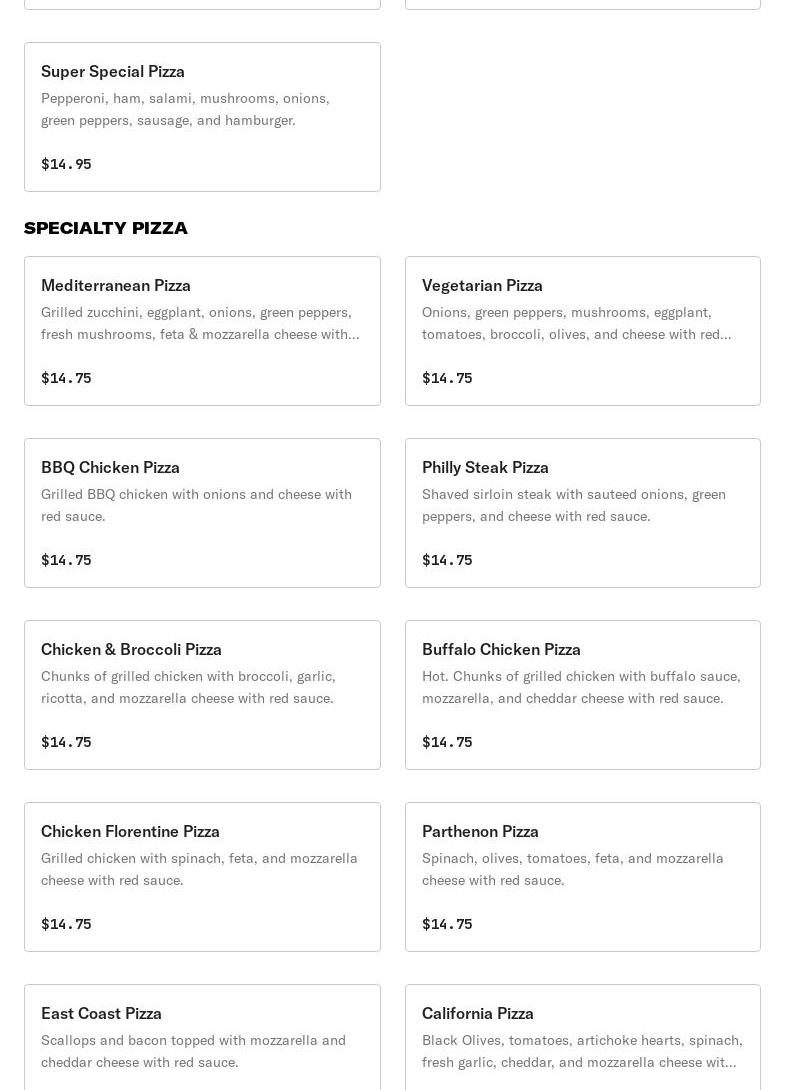Click the Philly Steak Pizza price
Image resolution: width=785 pixels, height=1090 pixels.
447,560
